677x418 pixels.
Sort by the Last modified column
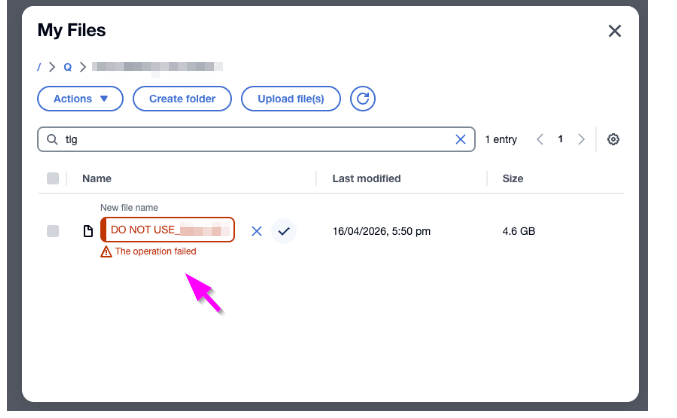(366, 179)
